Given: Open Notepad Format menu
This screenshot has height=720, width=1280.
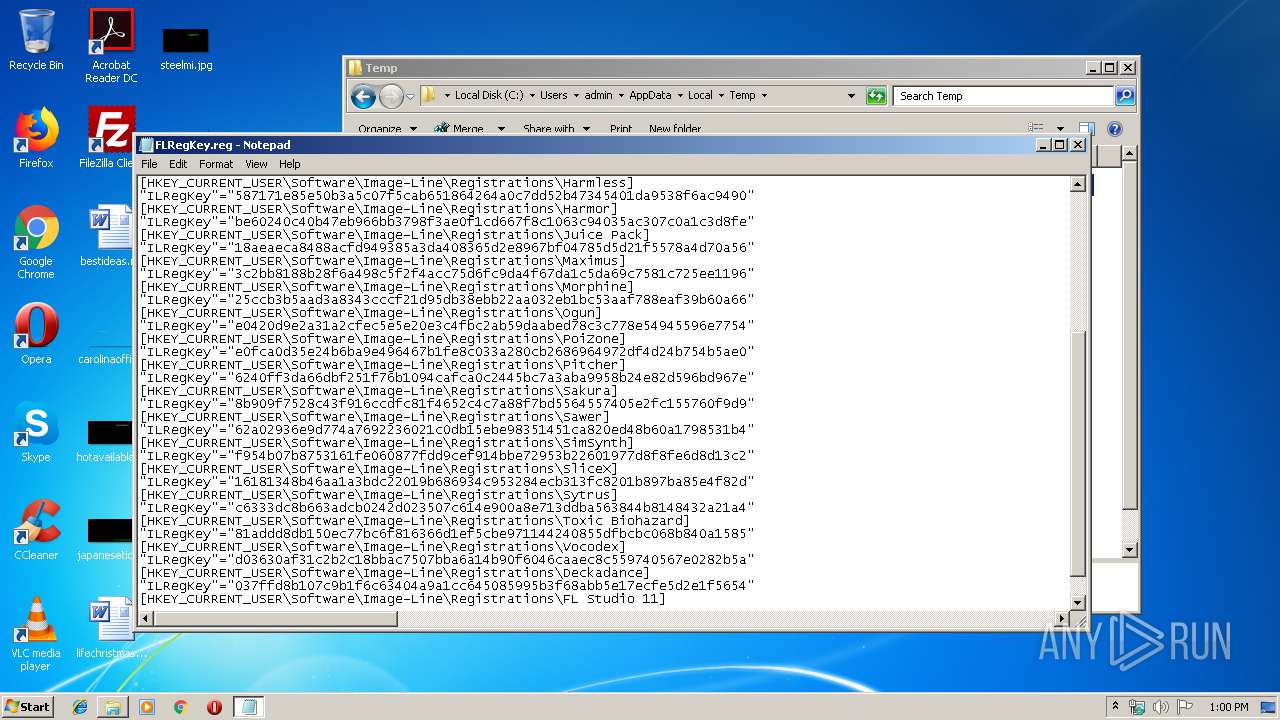Looking at the screenshot, I should point(216,164).
